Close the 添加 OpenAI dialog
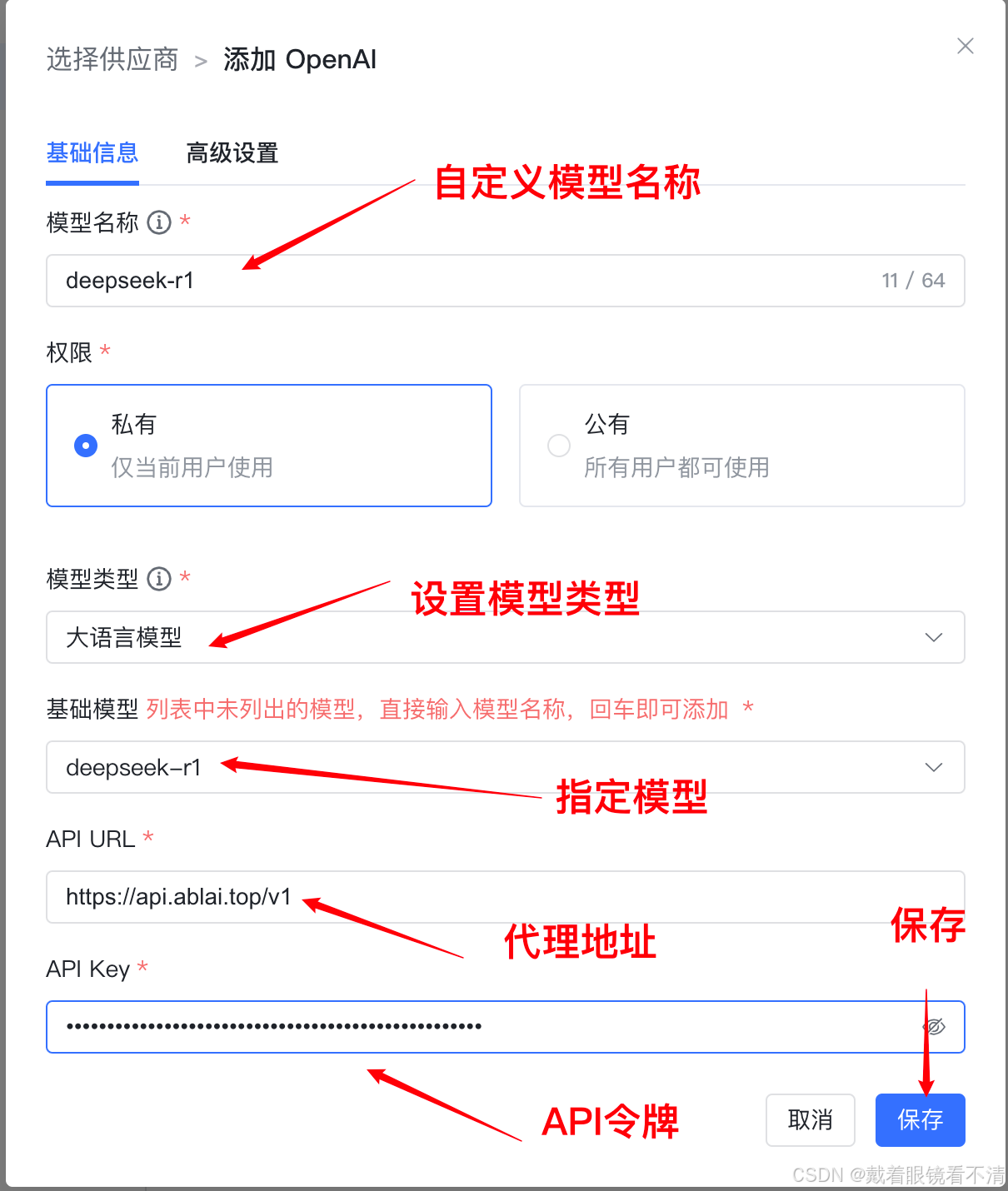Image resolution: width=1008 pixels, height=1191 pixels. (x=966, y=46)
